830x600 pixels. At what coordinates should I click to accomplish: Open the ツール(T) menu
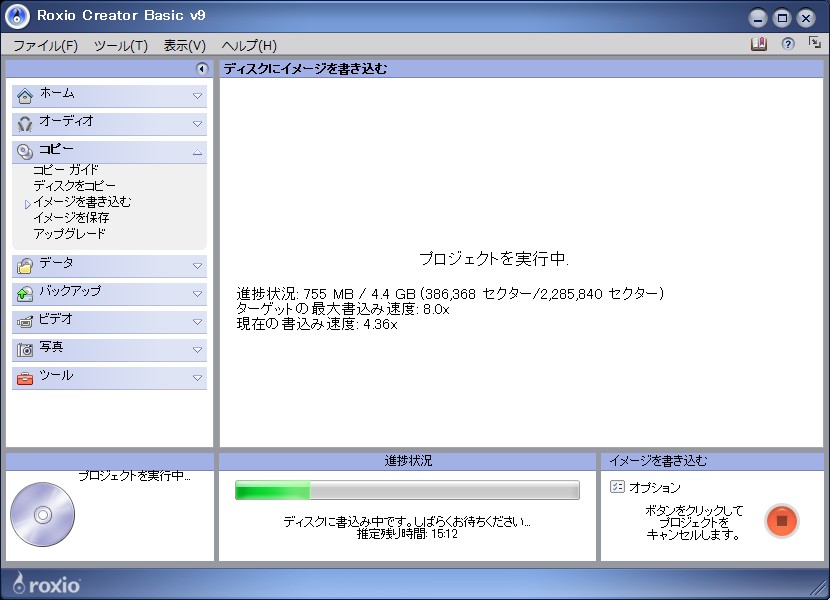point(121,46)
